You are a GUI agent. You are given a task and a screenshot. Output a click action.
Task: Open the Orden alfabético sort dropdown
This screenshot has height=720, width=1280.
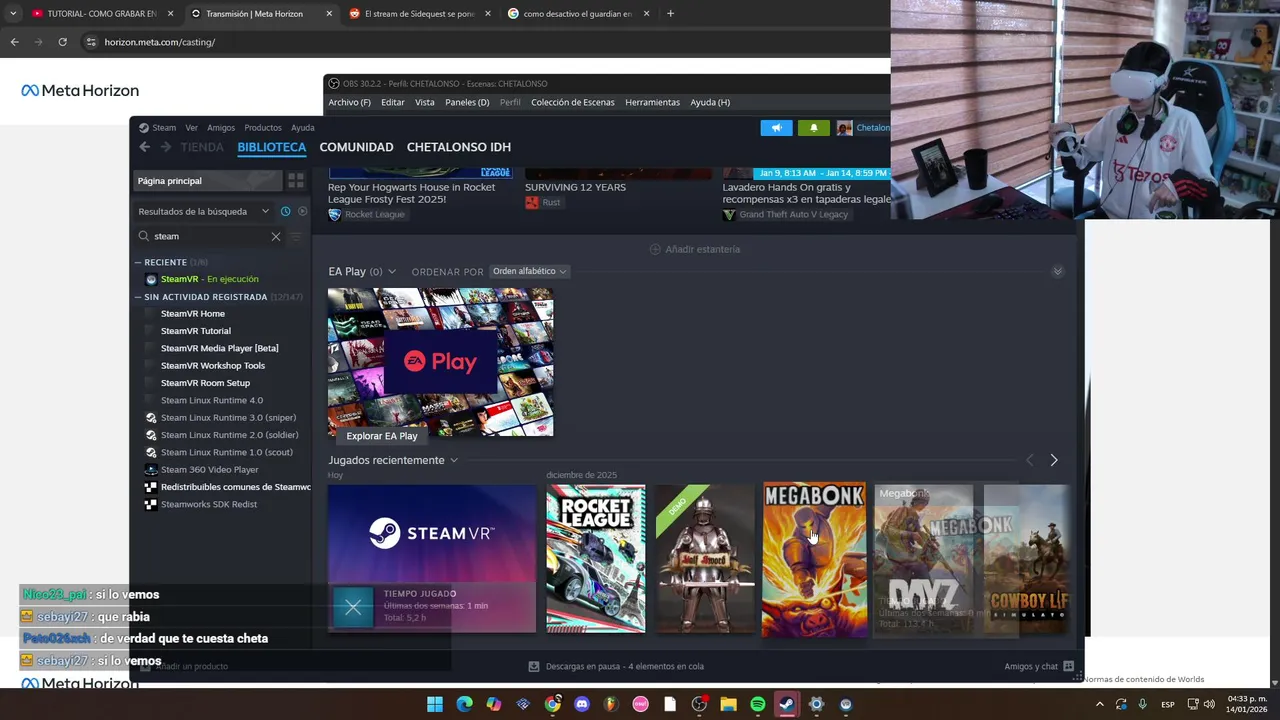[530, 271]
